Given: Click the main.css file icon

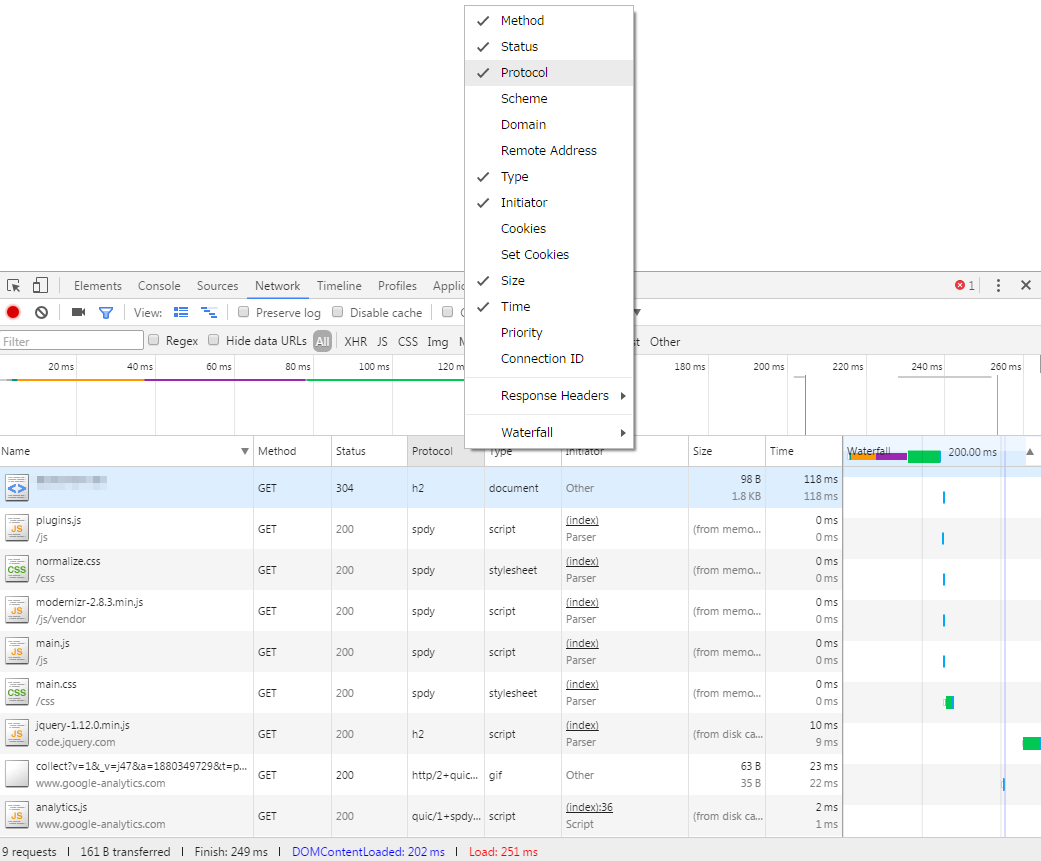Looking at the screenshot, I should [17, 692].
